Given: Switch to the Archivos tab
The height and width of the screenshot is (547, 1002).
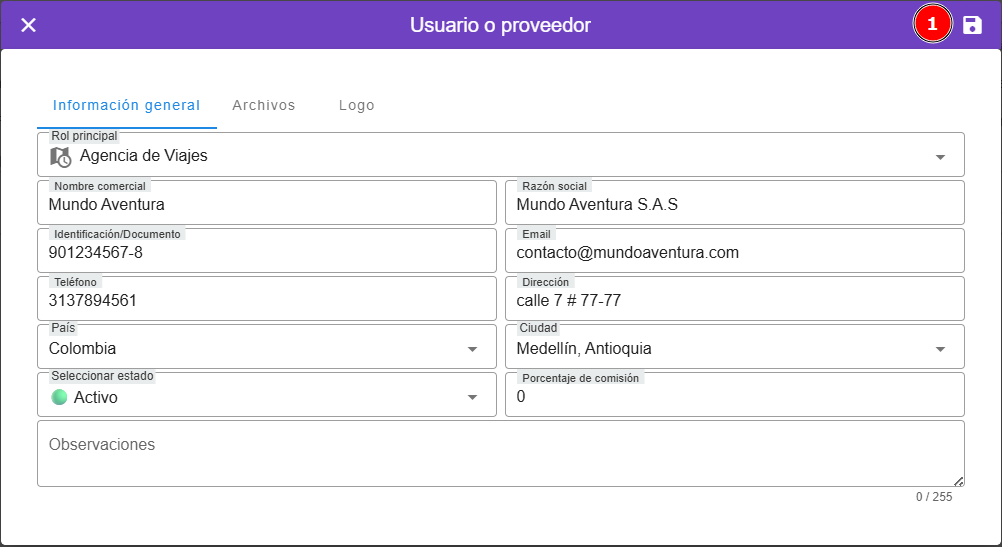Looking at the screenshot, I should click(x=264, y=105).
